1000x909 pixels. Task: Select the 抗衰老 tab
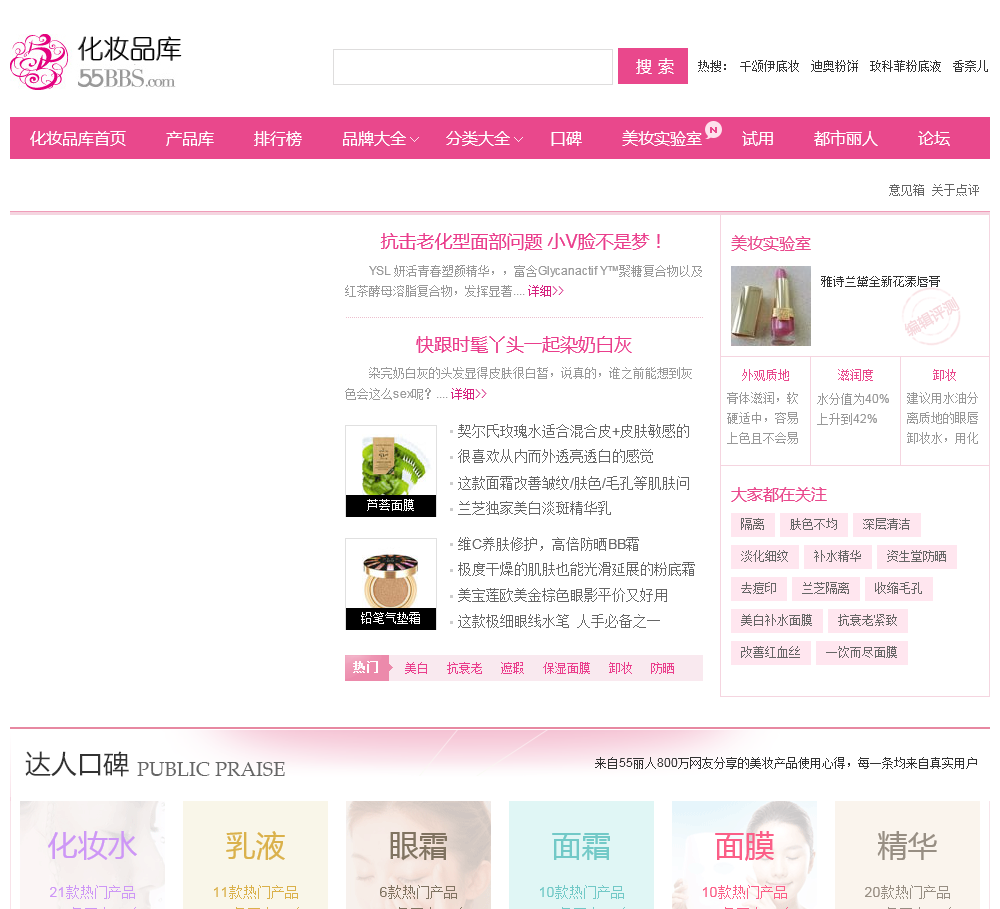tap(464, 668)
